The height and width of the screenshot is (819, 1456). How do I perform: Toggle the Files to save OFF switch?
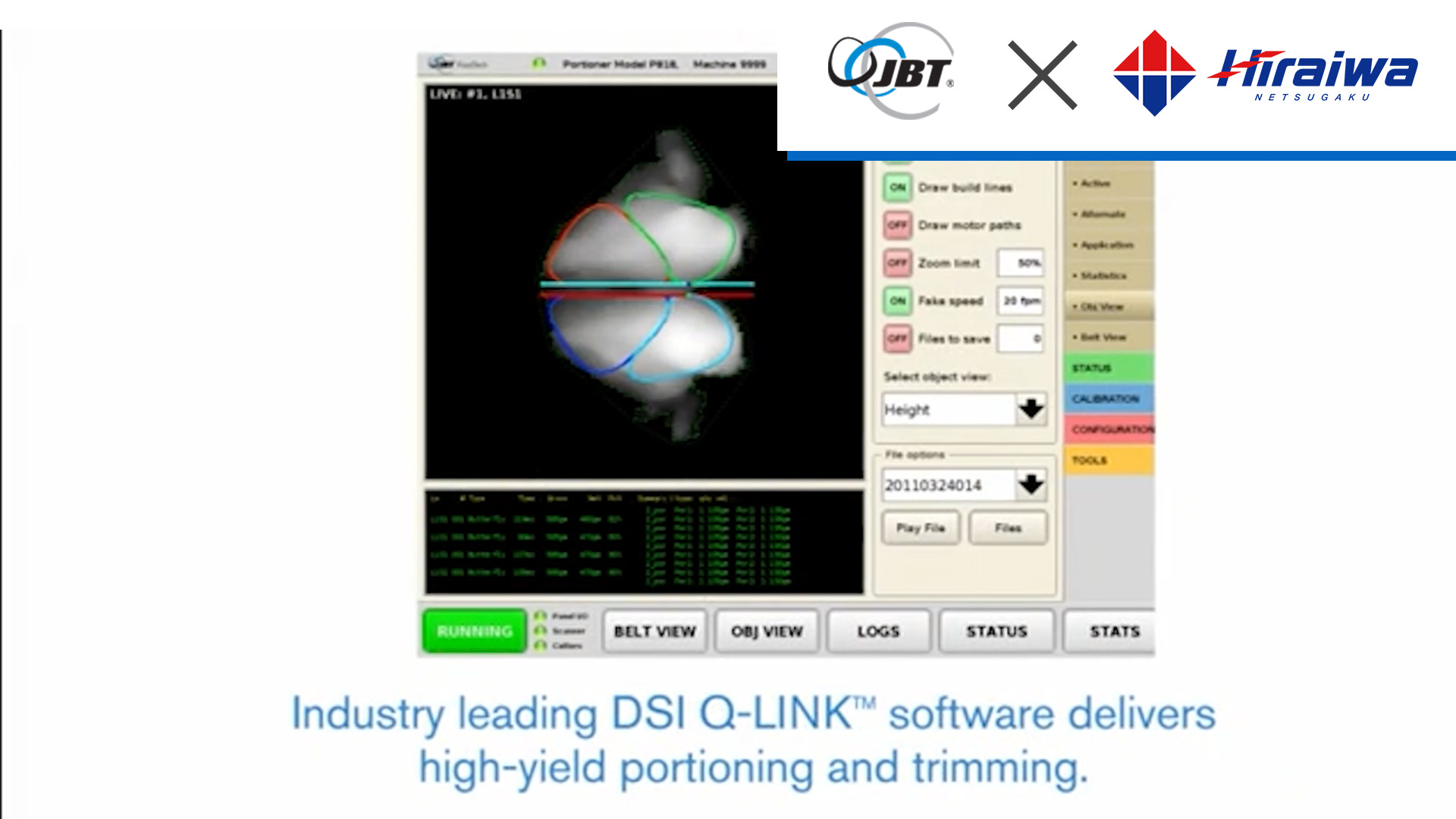coord(898,339)
